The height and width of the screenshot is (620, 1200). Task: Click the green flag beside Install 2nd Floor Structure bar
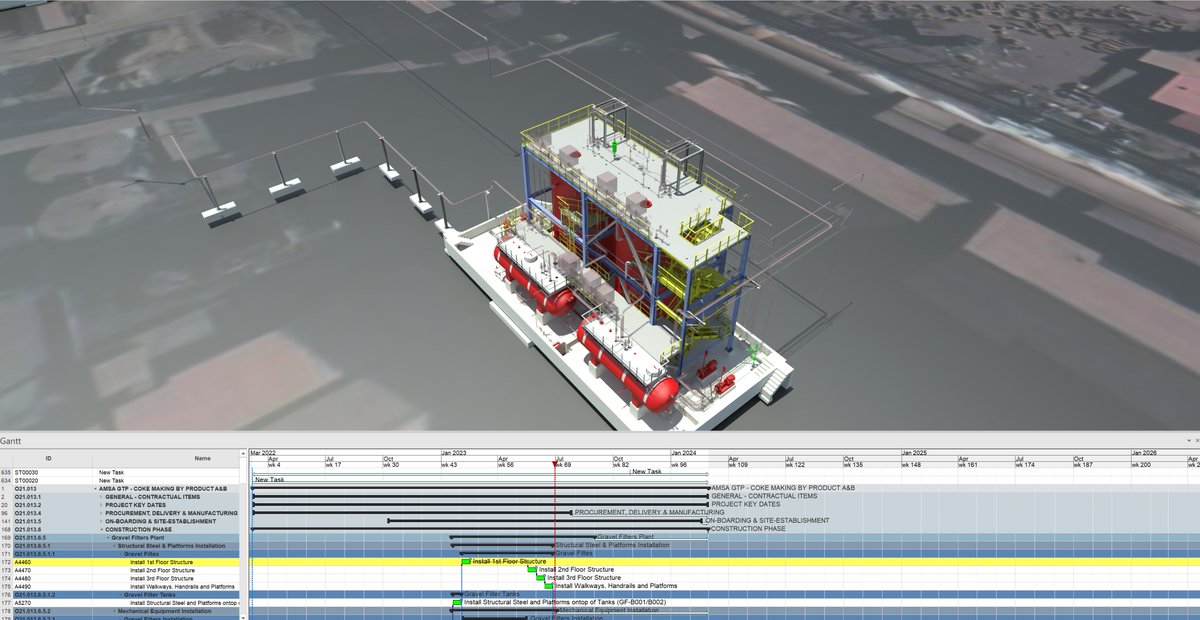pos(530,569)
